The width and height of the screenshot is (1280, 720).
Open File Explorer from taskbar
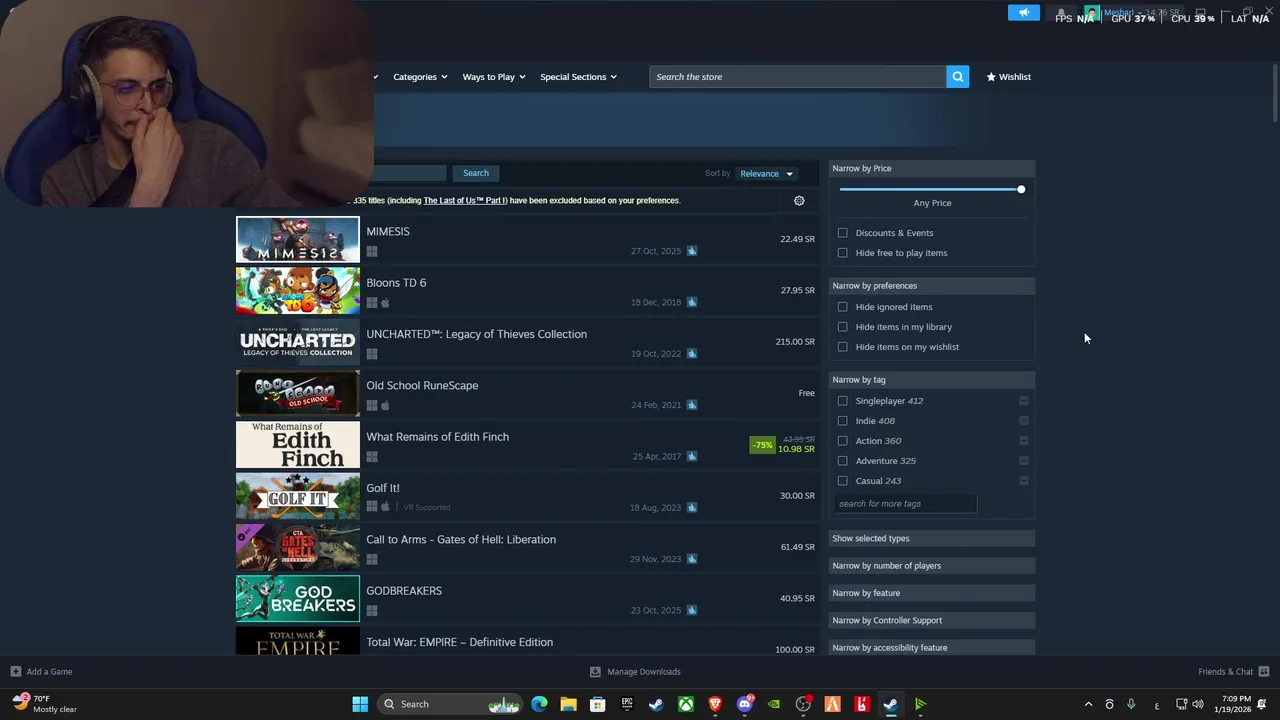568,704
